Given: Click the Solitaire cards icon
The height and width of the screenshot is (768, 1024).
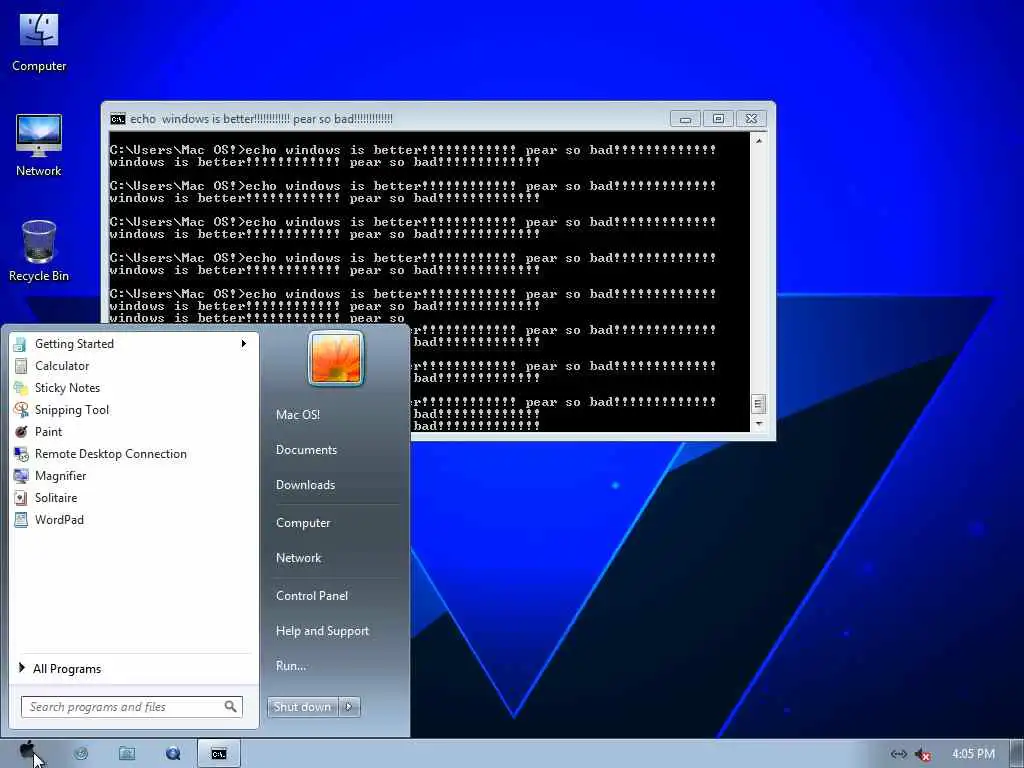Looking at the screenshot, I should pos(21,498).
